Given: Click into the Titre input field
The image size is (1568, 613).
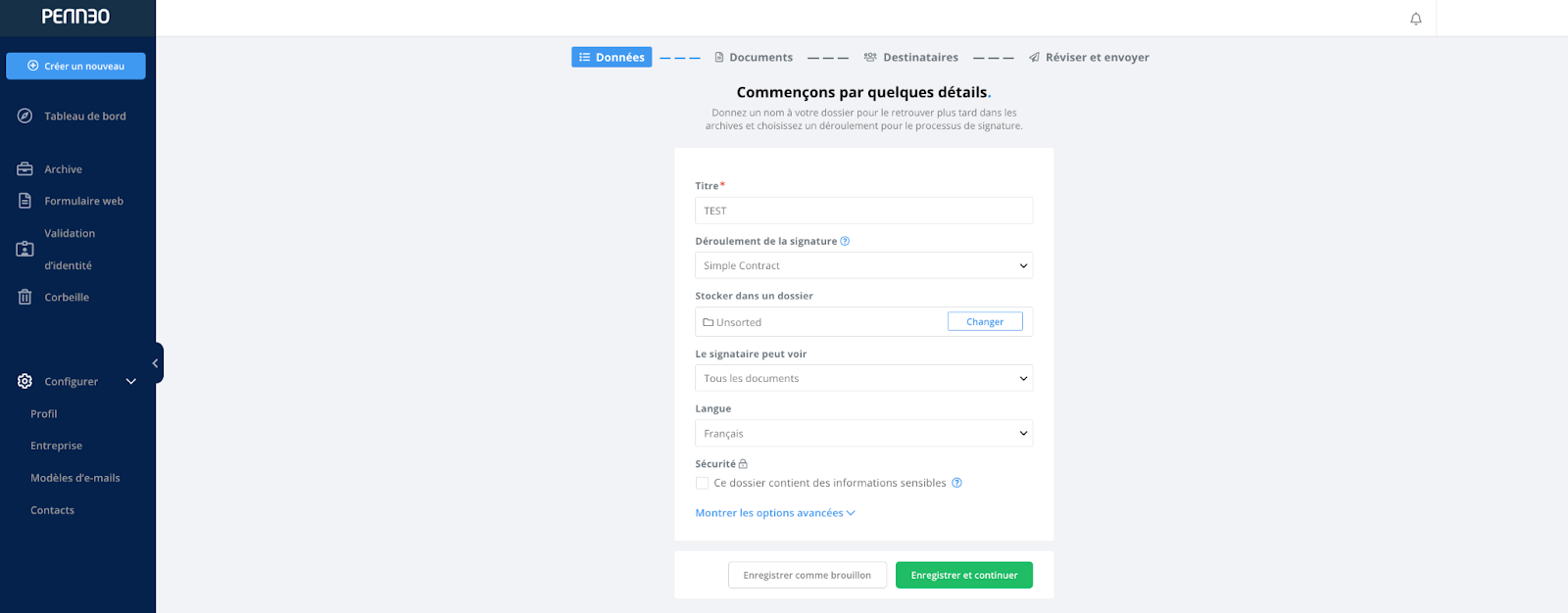Looking at the screenshot, I should [x=863, y=211].
